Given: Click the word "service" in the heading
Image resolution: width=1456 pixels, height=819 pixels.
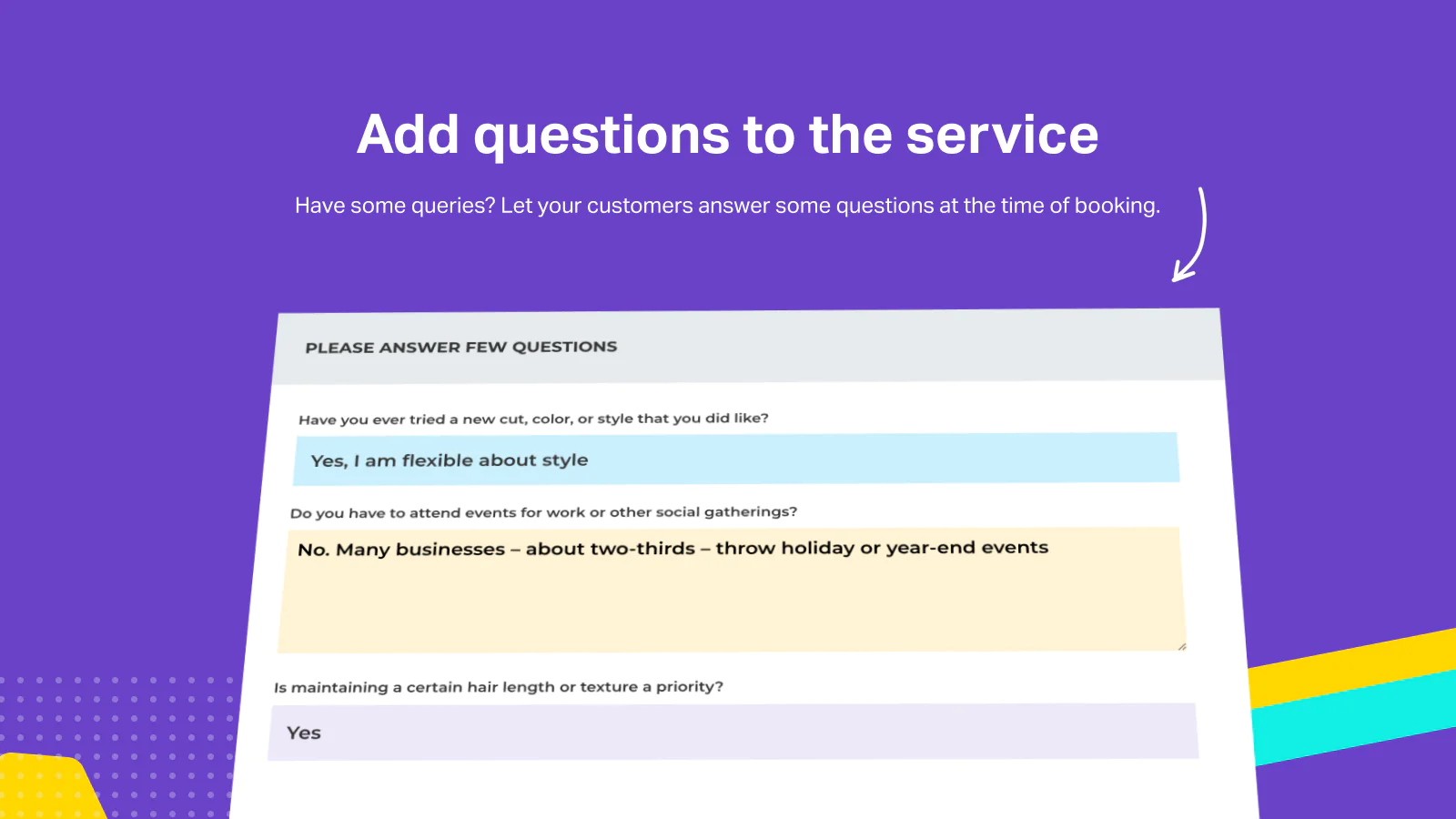Looking at the screenshot, I should pos(1002,135).
